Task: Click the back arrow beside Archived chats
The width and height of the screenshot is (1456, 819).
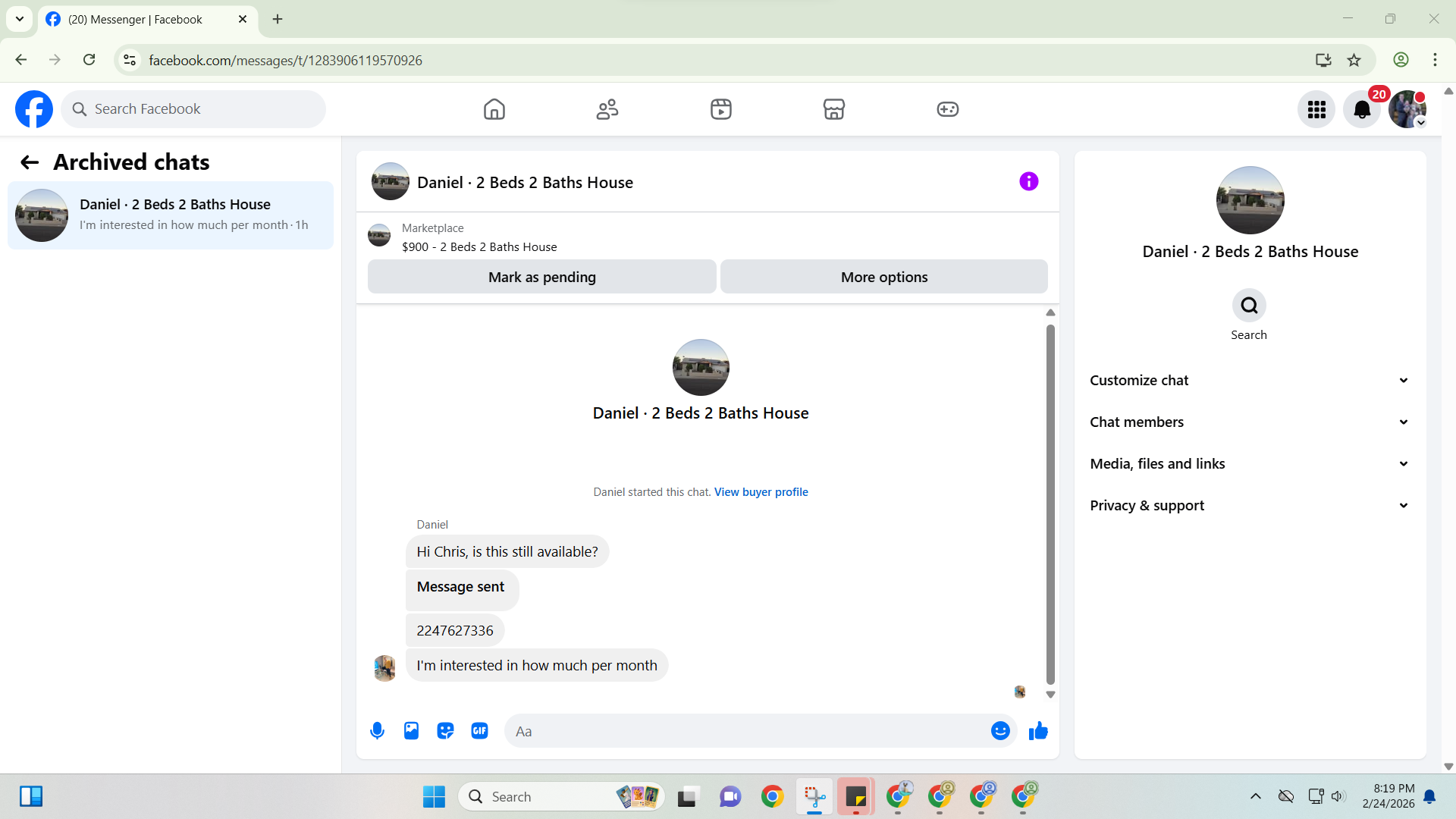Action: pos(30,162)
